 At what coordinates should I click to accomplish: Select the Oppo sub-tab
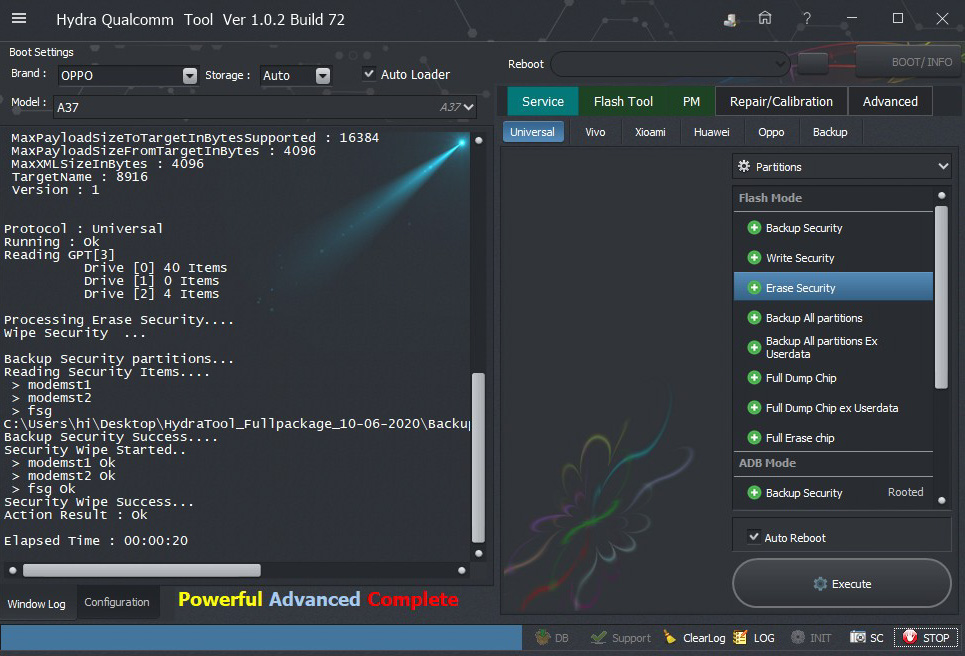[x=771, y=132]
